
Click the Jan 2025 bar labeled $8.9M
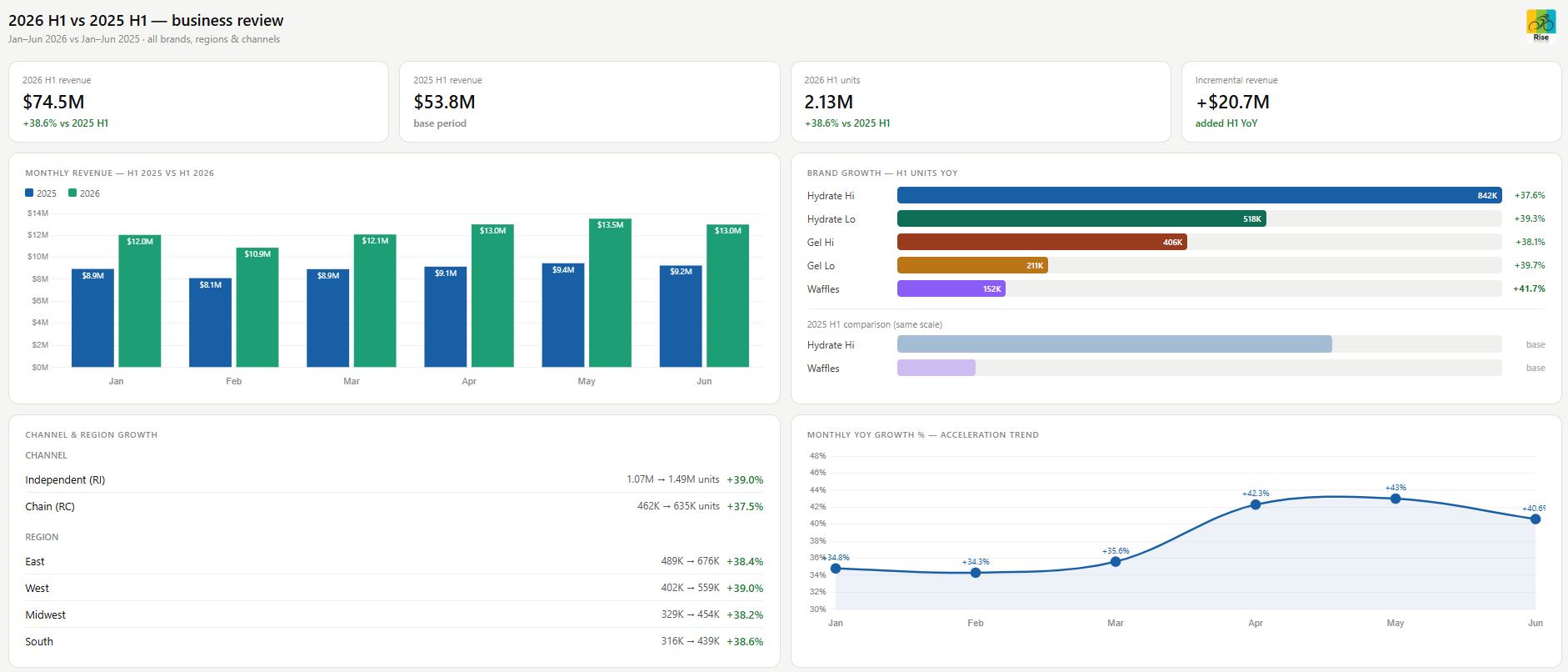point(92,318)
